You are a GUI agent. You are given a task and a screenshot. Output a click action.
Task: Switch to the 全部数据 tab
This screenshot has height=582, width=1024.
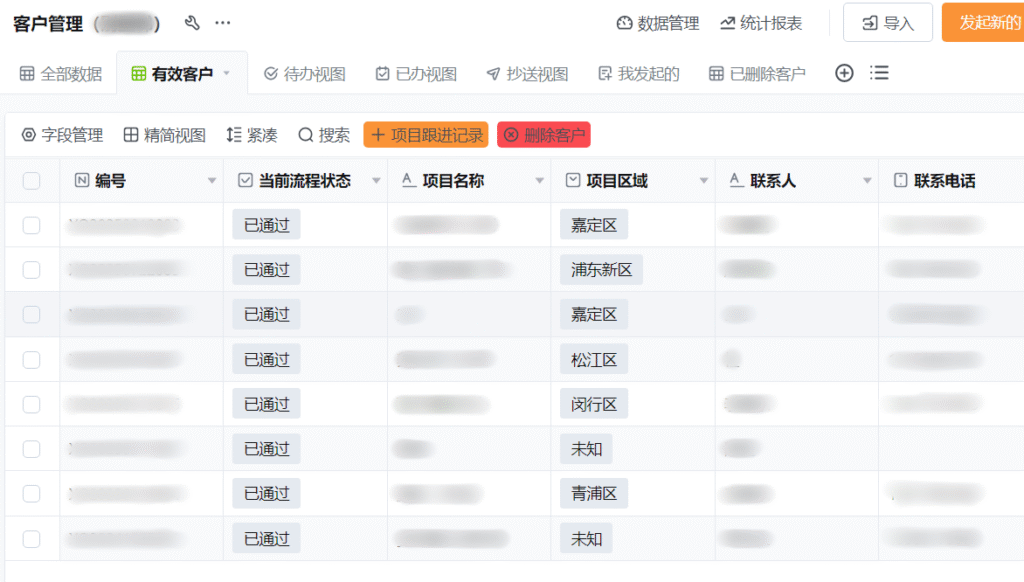pyautogui.click(x=61, y=73)
